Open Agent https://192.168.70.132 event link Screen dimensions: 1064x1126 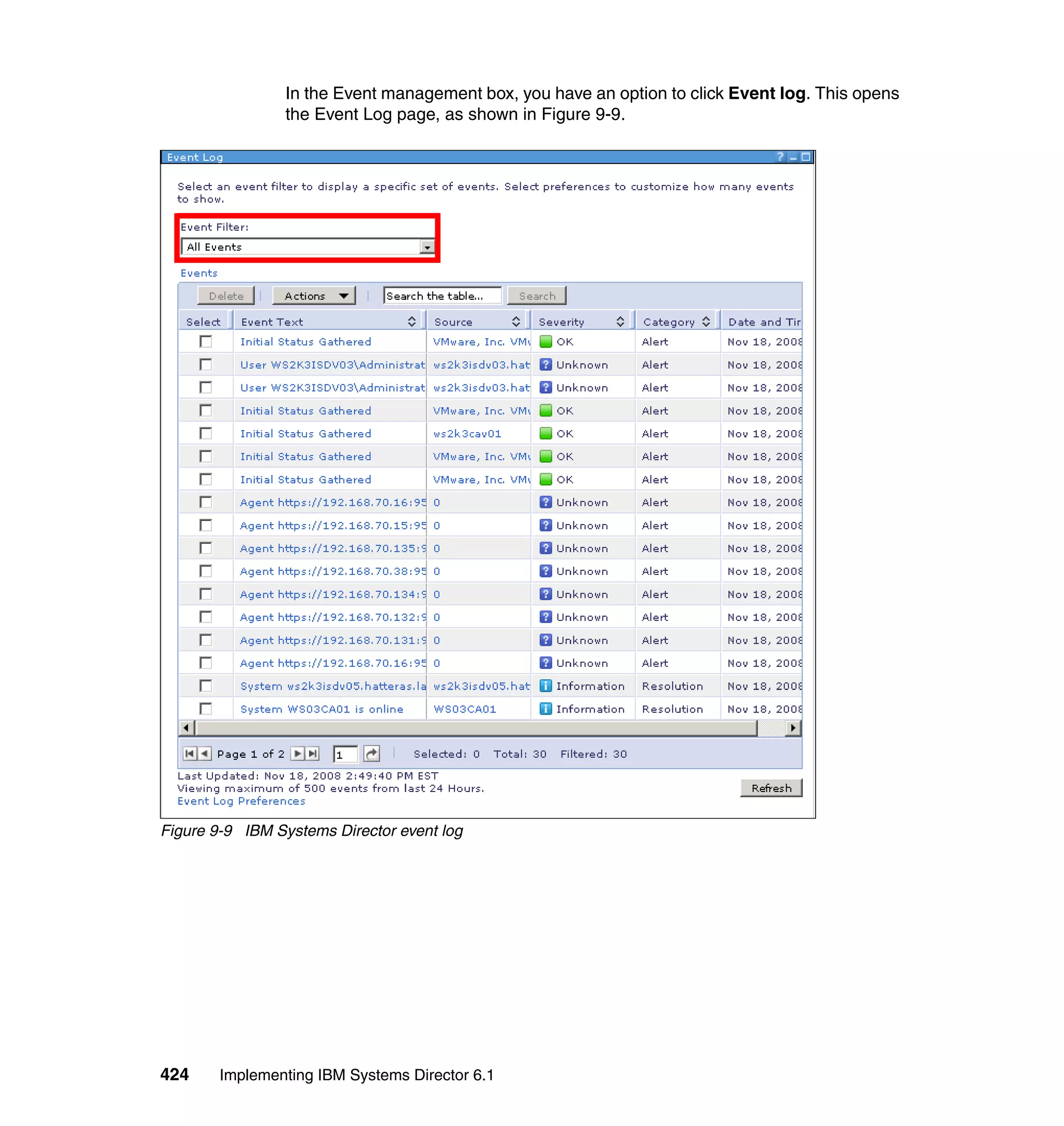point(333,617)
